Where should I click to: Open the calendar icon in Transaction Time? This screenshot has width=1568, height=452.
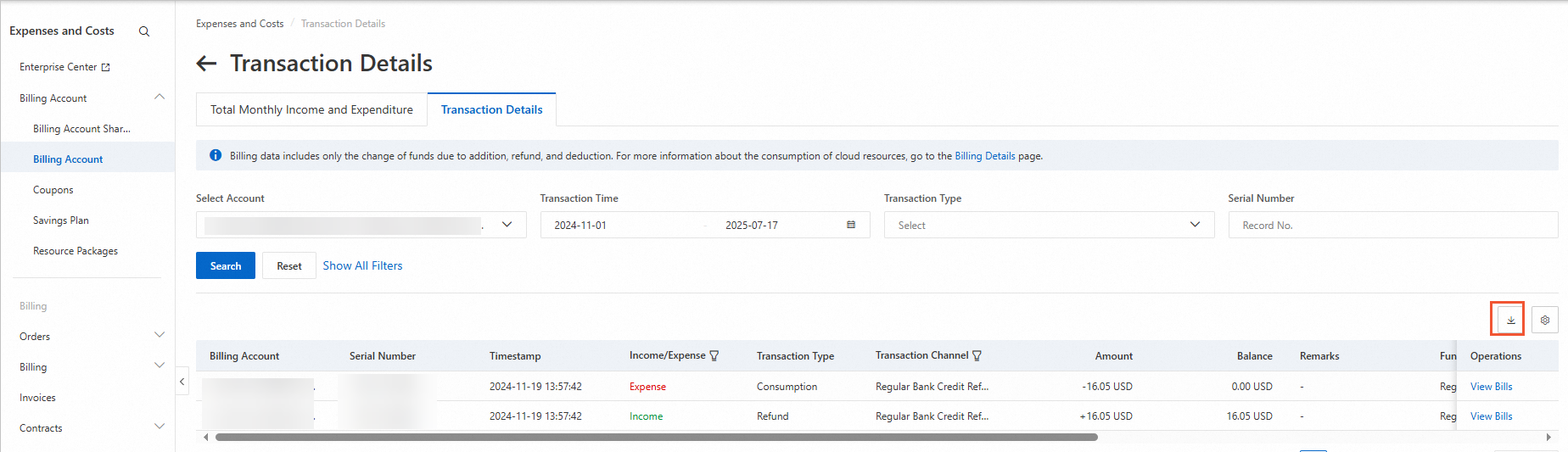point(851,225)
